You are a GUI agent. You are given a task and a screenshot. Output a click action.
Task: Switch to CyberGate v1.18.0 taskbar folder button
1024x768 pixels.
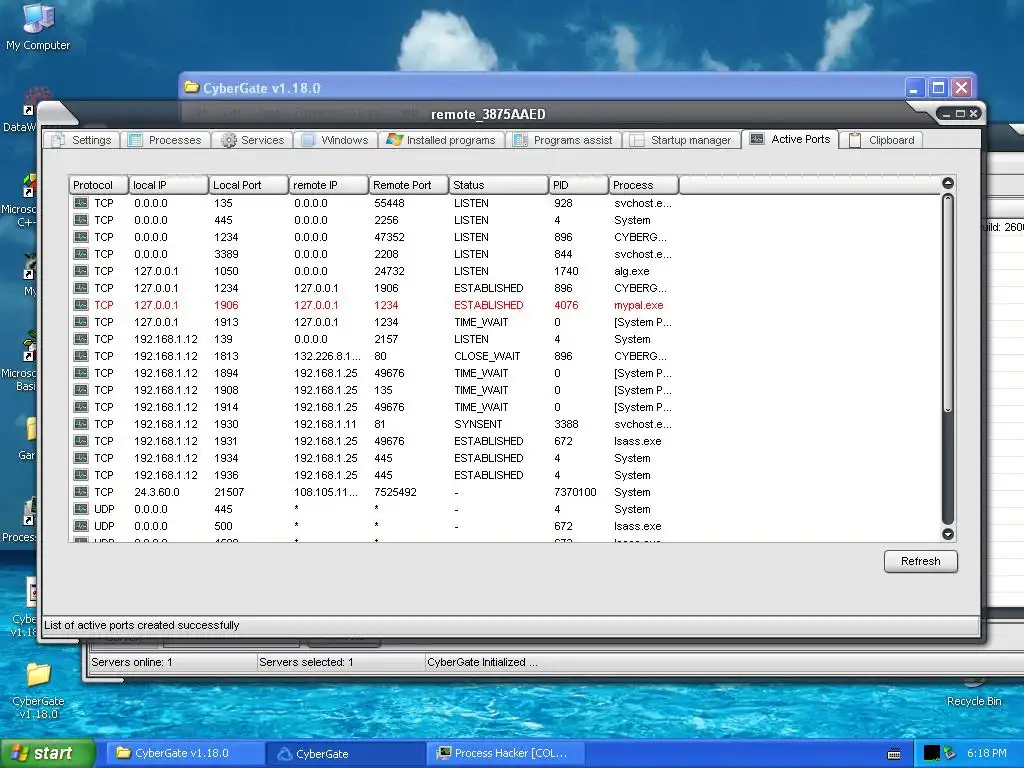click(x=185, y=753)
